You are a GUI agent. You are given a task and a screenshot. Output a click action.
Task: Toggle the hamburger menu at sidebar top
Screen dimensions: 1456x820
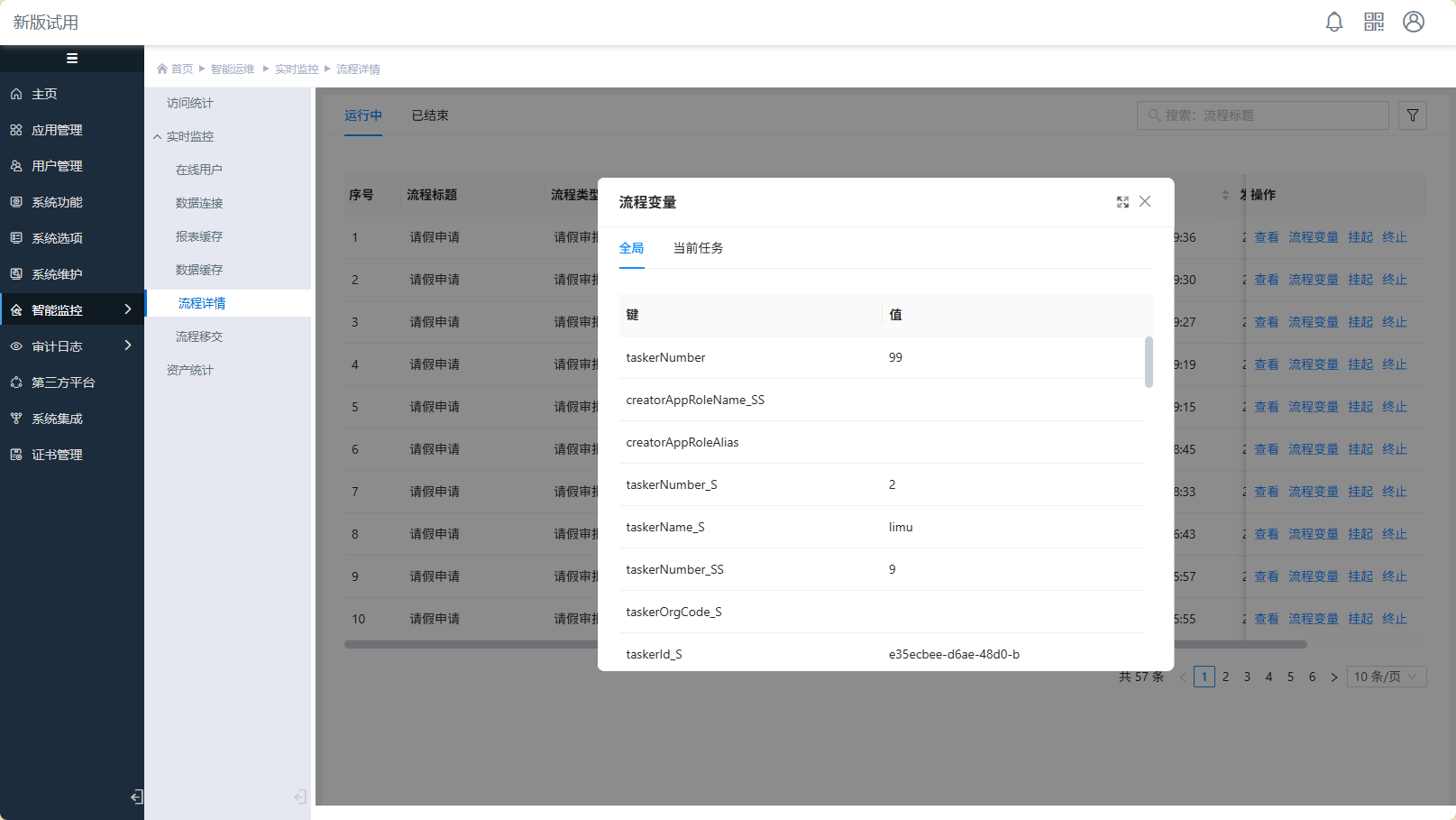pyautogui.click(x=72, y=59)
